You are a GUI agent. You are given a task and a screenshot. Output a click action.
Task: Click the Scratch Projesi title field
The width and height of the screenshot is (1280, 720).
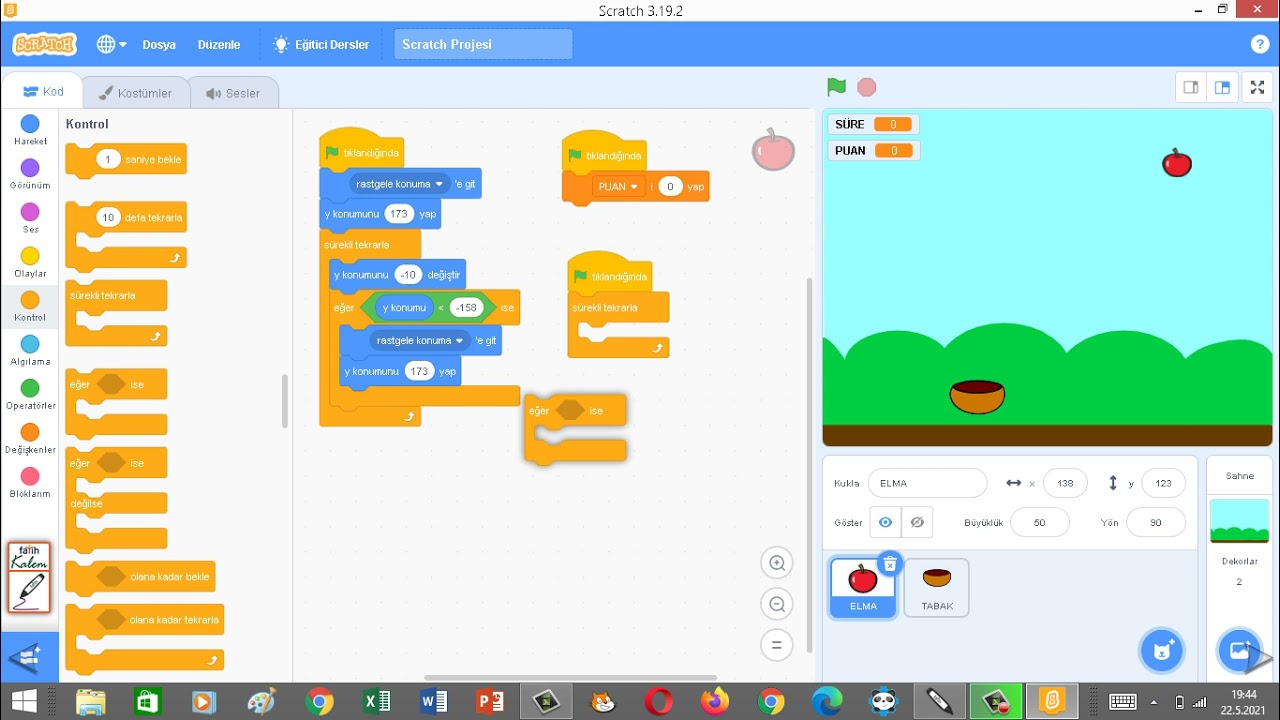point(483,44)
